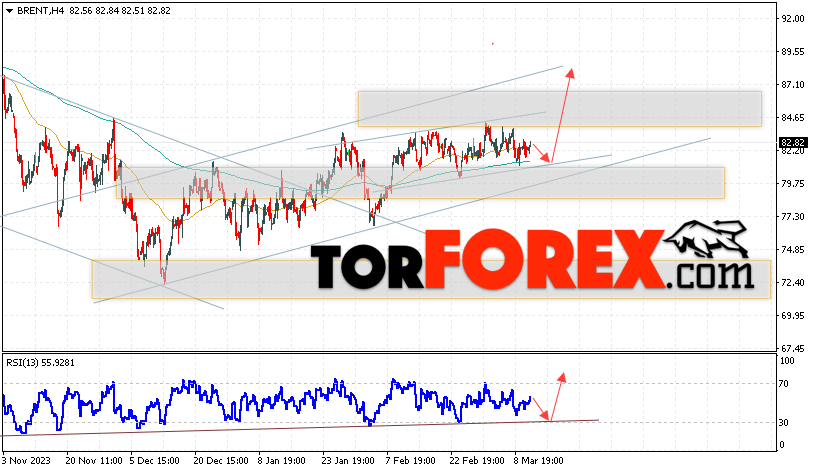Click the RSI scale value 30
The image size is (816, 472).
(784, 423)
